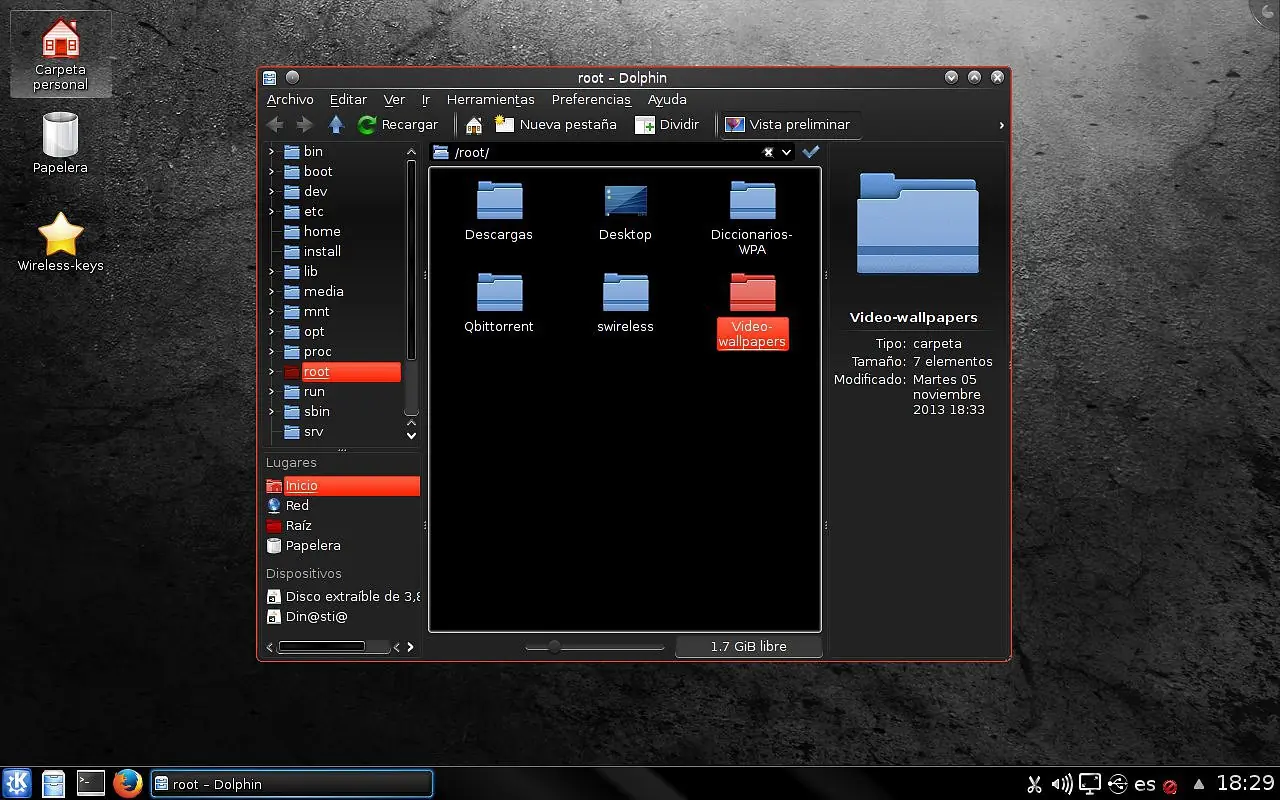
Task: Open the volume control in system tray
Action: point(1062,784)
